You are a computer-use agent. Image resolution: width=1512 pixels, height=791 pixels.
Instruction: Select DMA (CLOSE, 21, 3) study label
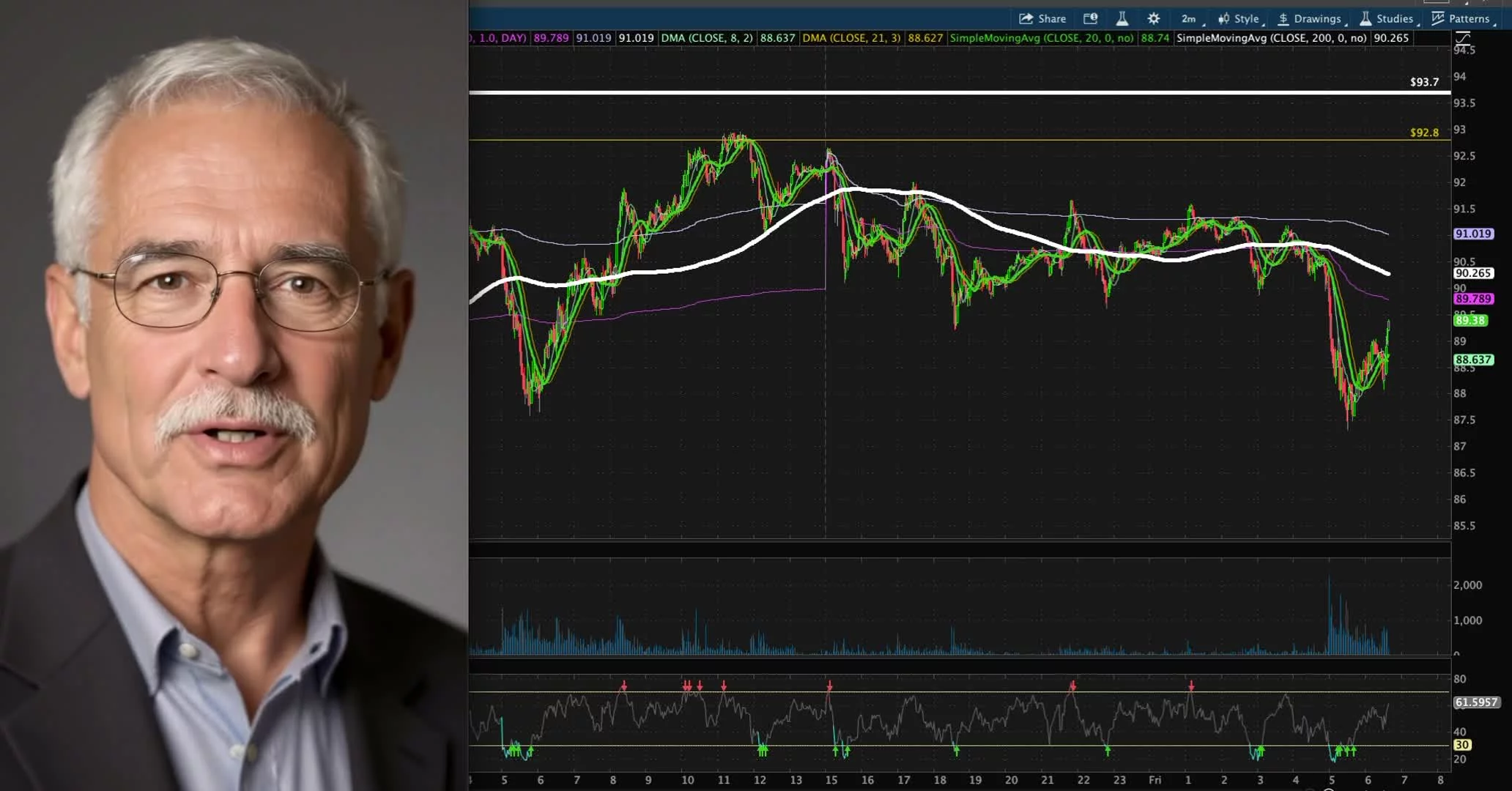pyautogui.click(x=851, y=37)
